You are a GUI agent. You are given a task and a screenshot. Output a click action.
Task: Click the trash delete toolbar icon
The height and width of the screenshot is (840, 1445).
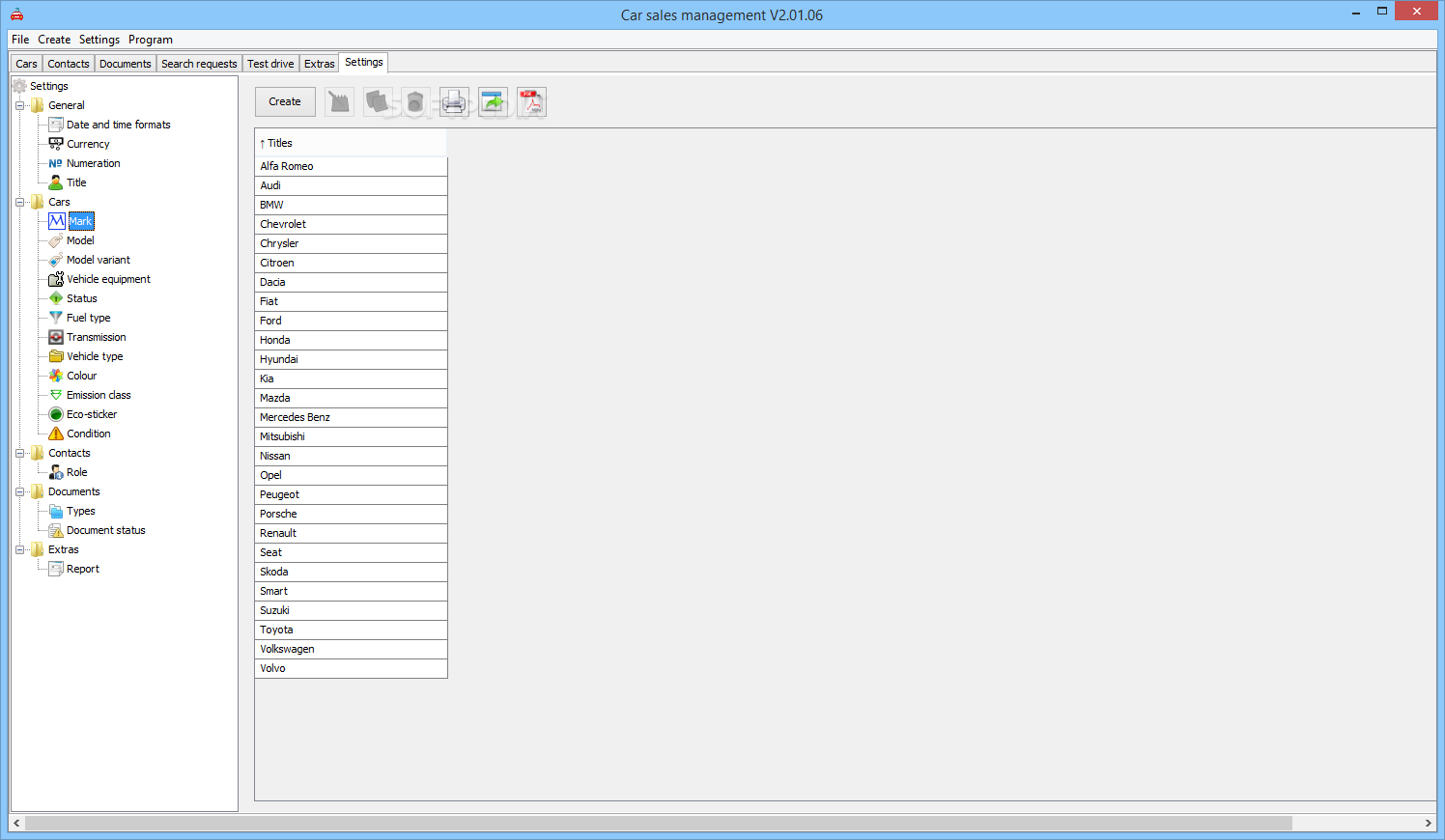point(415,101)
